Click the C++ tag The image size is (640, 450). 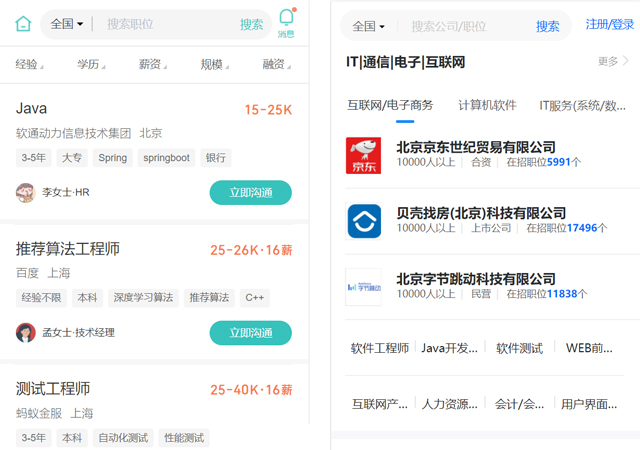[x=255, y=298]
